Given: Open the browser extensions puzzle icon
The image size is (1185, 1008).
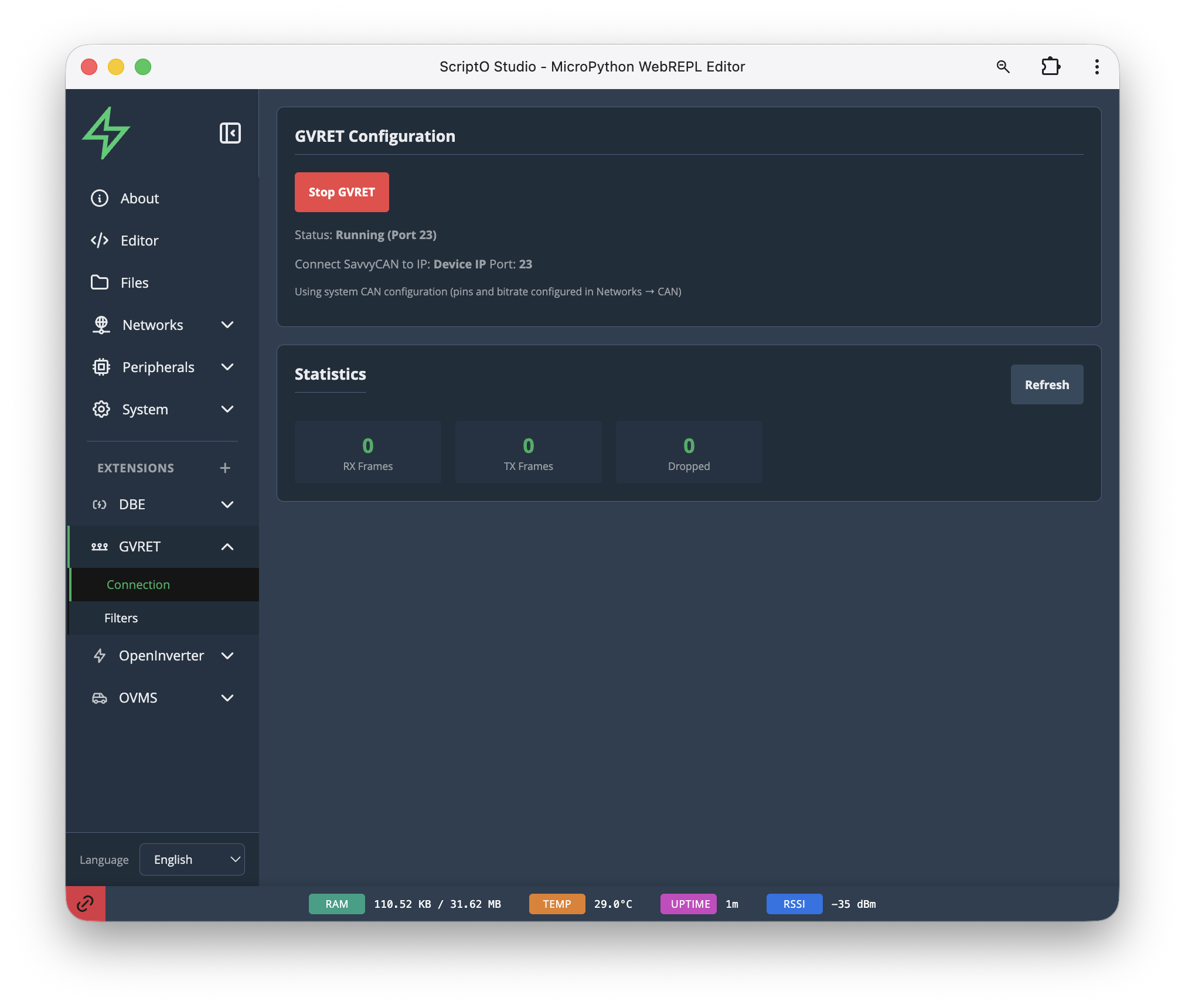Looking at the screenshot, I should pos(1050,67).
